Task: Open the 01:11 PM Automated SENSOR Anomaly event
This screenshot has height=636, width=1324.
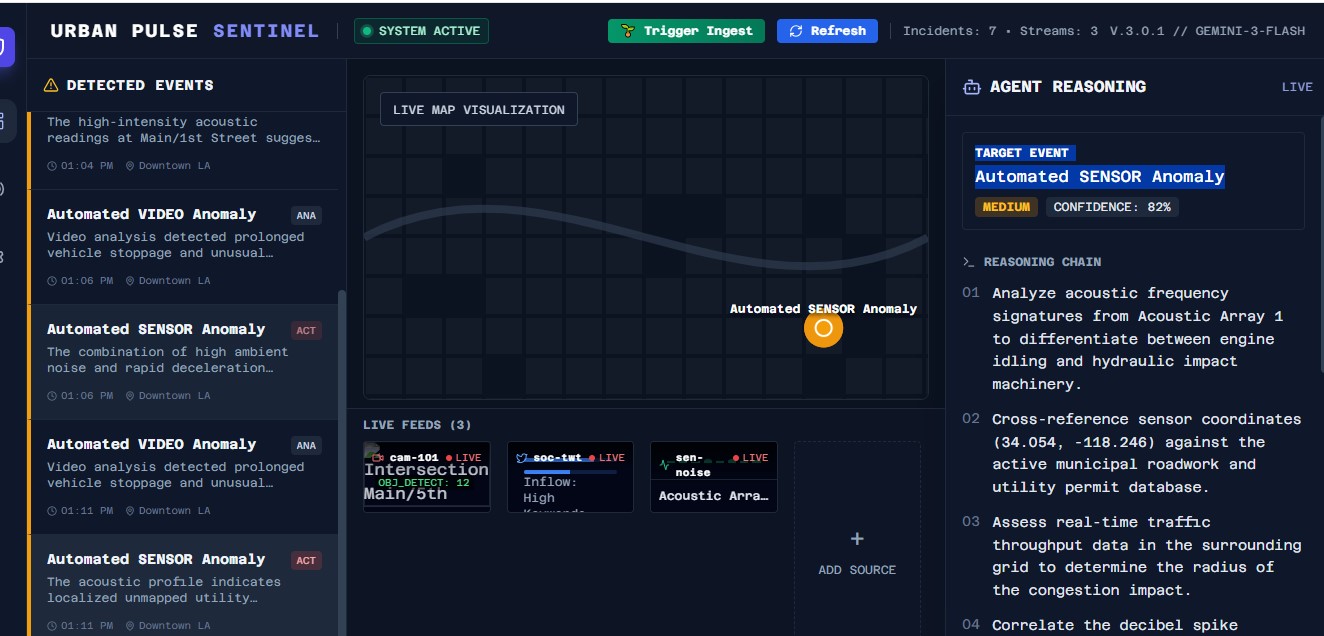Action: coord(184,586)
